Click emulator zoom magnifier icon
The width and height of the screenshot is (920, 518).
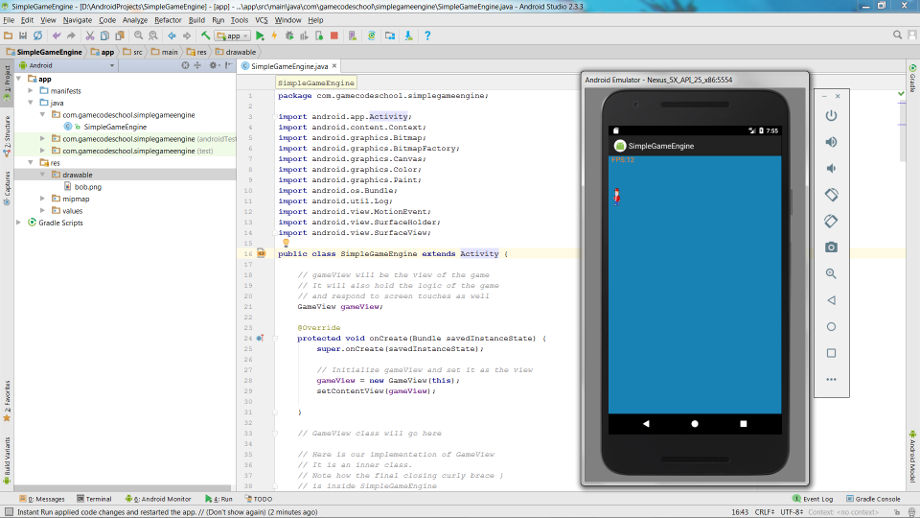[x=831, y=274]
